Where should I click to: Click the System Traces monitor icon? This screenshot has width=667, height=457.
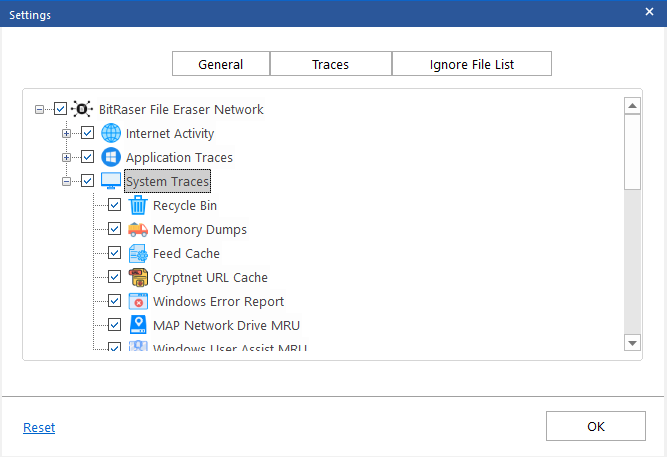pos(111,181)
